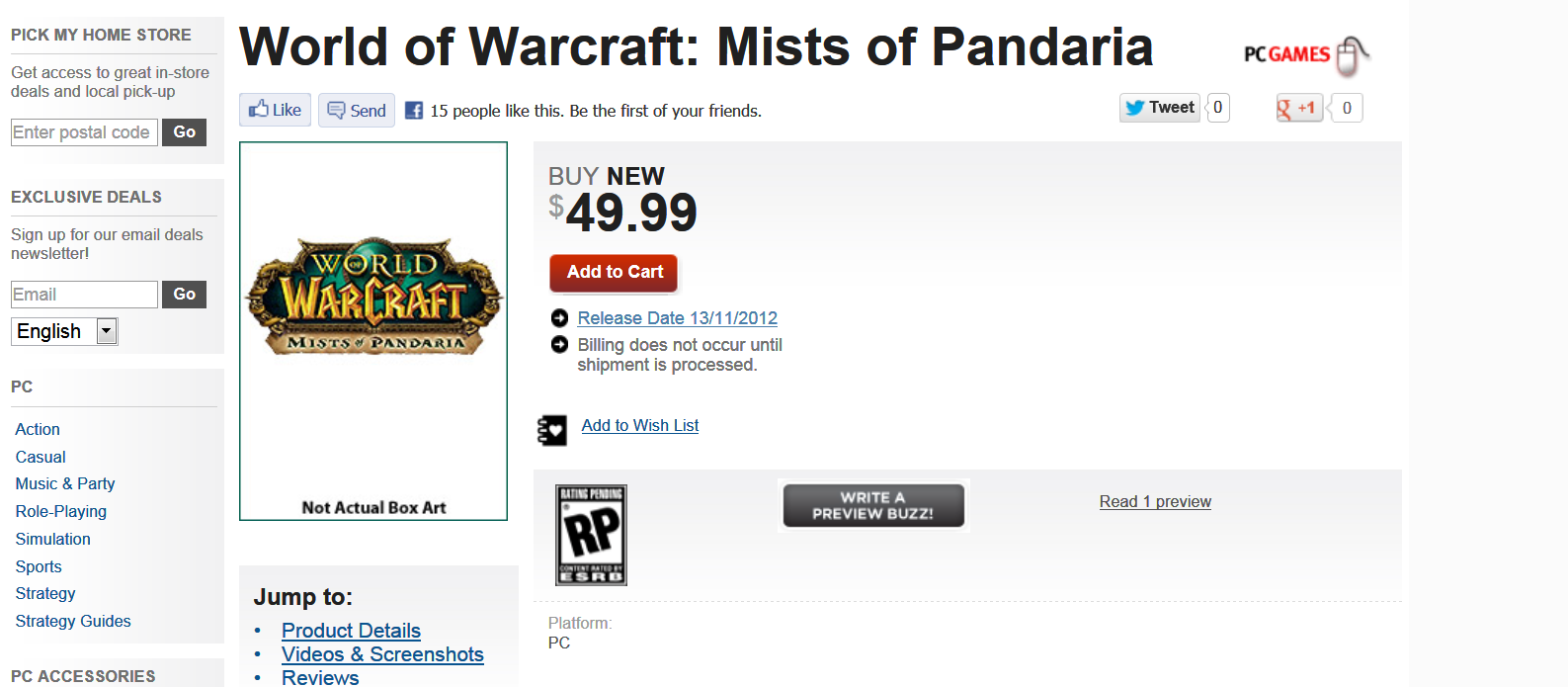
Task: Click the wish list notebook heart icon
Action: point(552,430)
